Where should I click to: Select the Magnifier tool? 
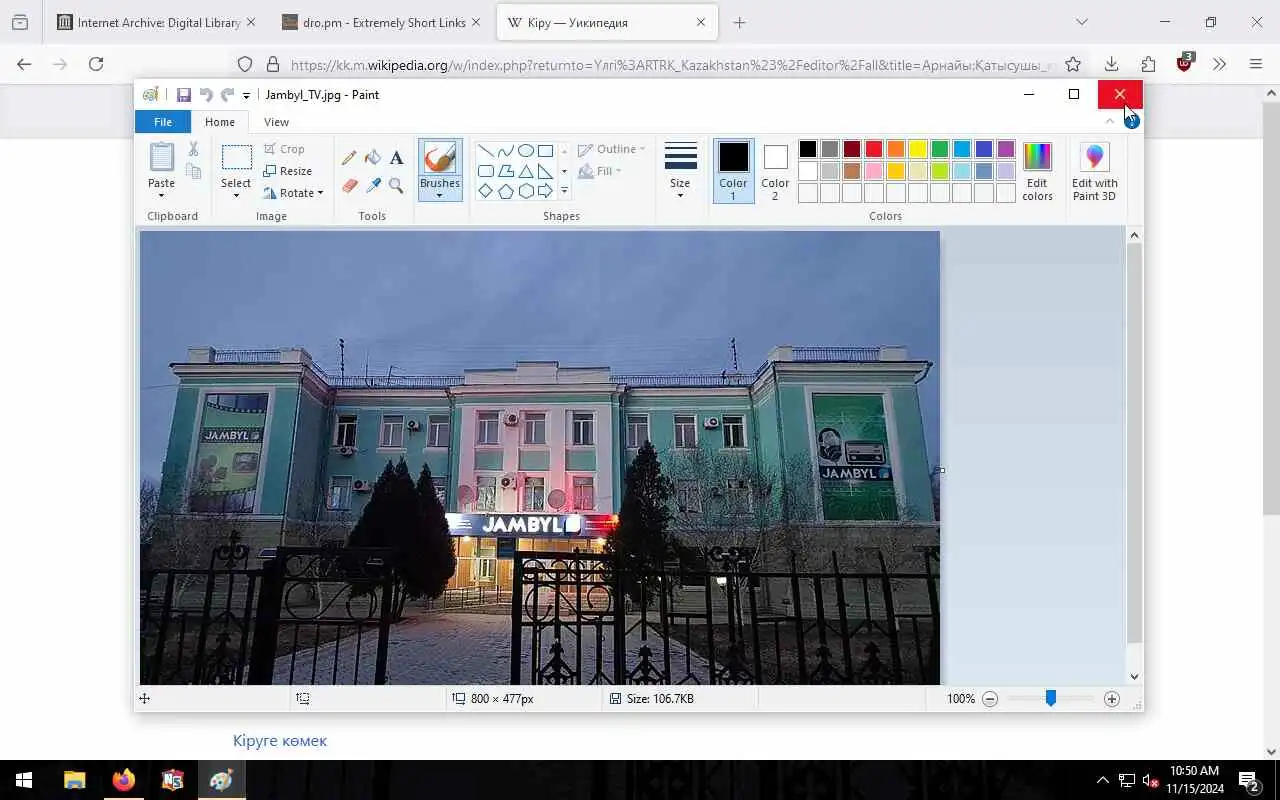click(x=396, y=186)
